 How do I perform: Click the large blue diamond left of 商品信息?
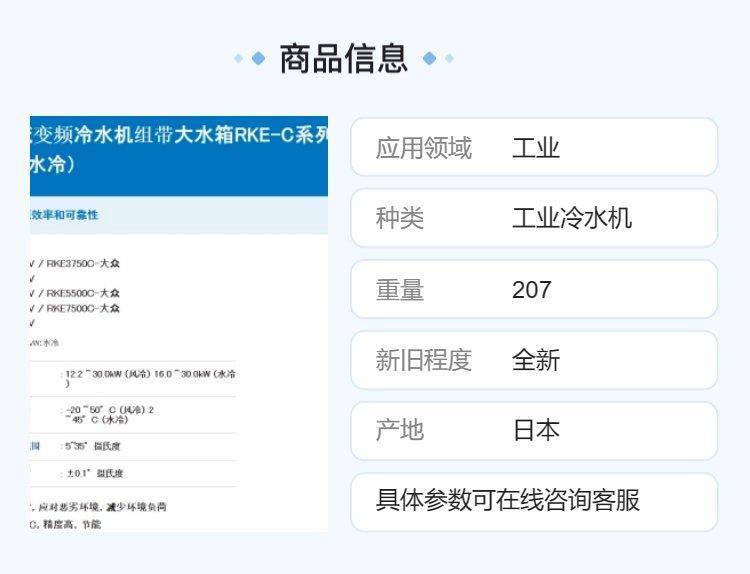[x=258, y=58]
